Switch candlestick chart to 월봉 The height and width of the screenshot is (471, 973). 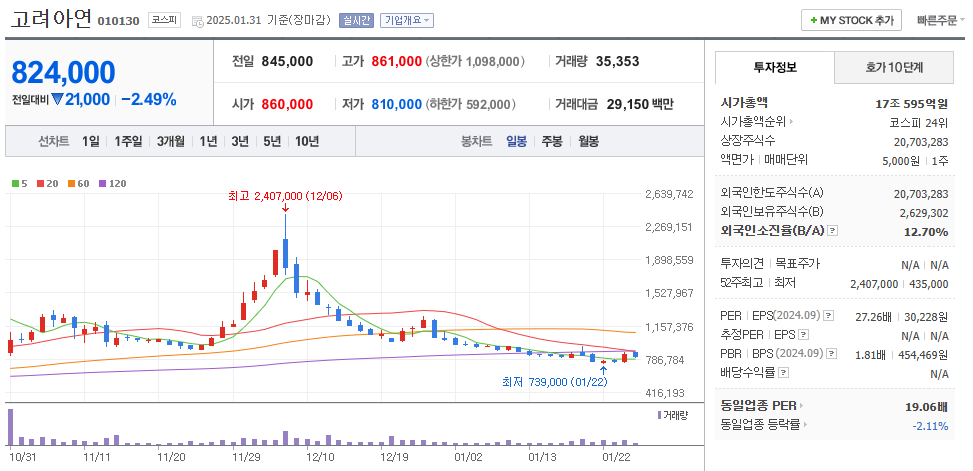588,141
